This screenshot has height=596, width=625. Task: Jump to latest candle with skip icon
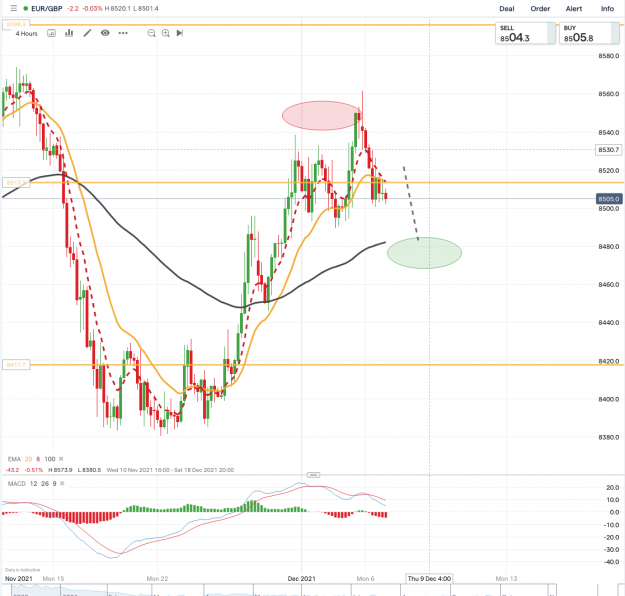(180, 33)
